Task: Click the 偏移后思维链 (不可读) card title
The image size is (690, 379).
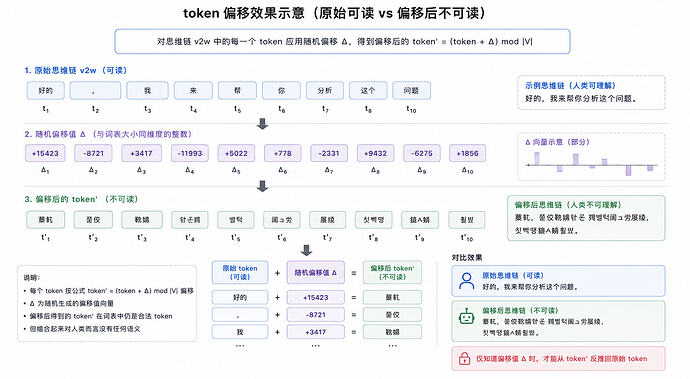Action: pos(520,310)
